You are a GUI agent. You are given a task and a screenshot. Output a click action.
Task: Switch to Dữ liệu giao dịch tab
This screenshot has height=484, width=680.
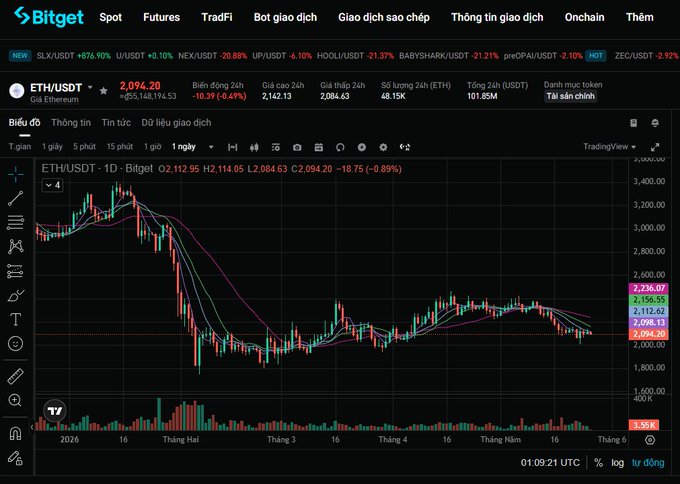pos(176,123)
